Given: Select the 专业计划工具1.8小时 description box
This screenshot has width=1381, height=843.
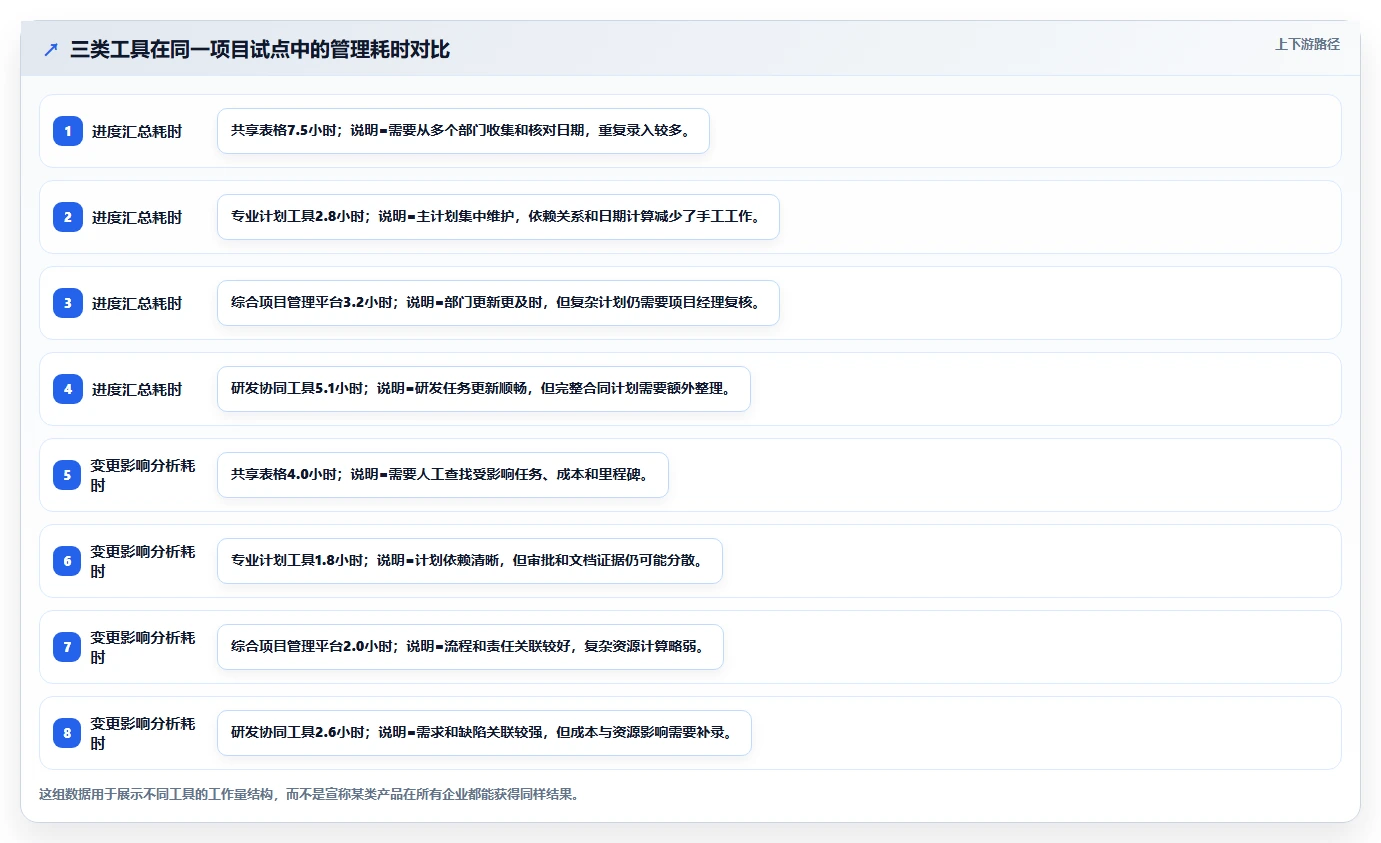Looking at the screenshot, I should [x=470, y=561].
